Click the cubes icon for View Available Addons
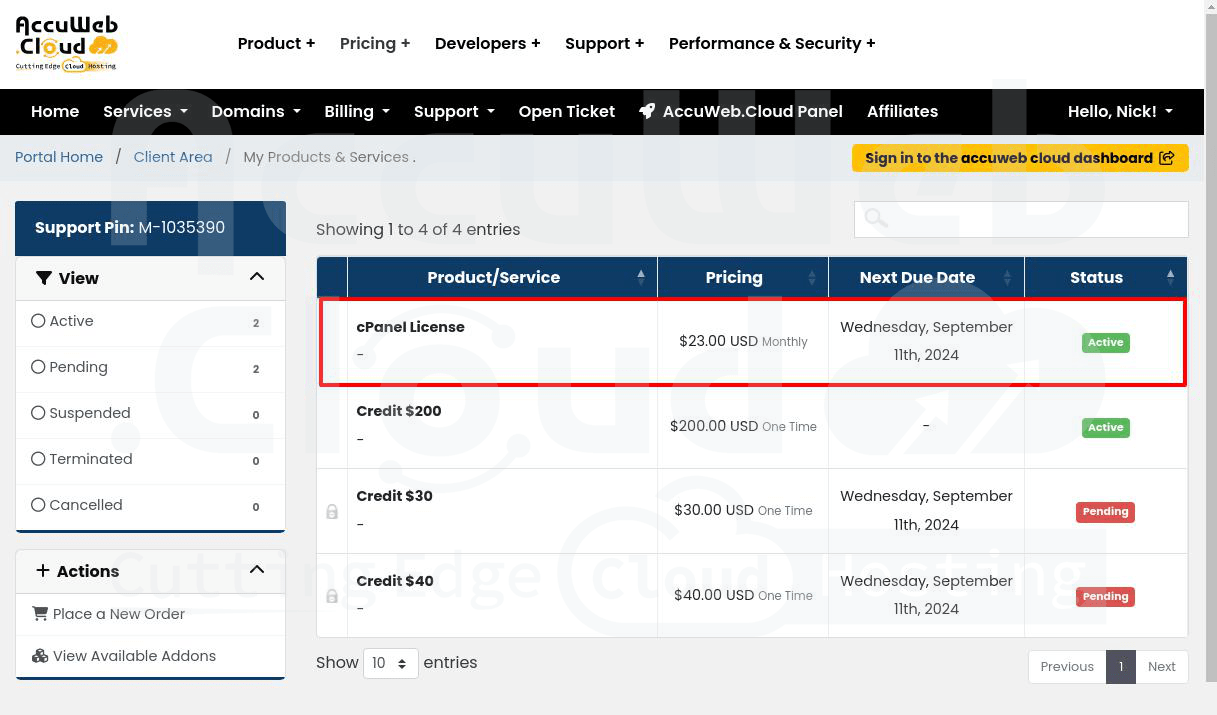 (40, 656)
